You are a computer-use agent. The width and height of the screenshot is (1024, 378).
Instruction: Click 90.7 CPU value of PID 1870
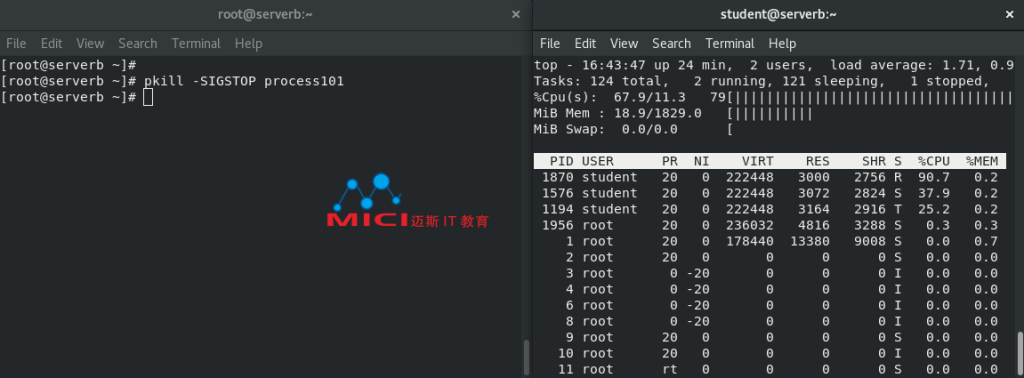coord(934,178)
